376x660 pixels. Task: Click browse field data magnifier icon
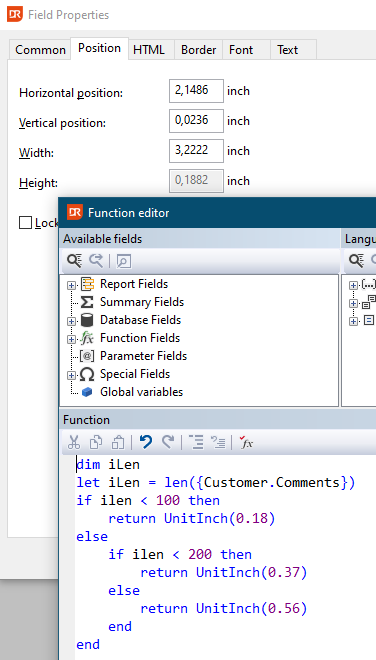(124, 261)
